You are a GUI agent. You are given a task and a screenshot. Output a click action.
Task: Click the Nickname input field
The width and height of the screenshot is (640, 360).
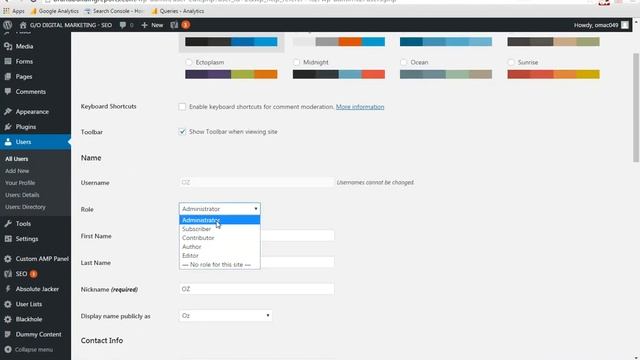(256, 289)
